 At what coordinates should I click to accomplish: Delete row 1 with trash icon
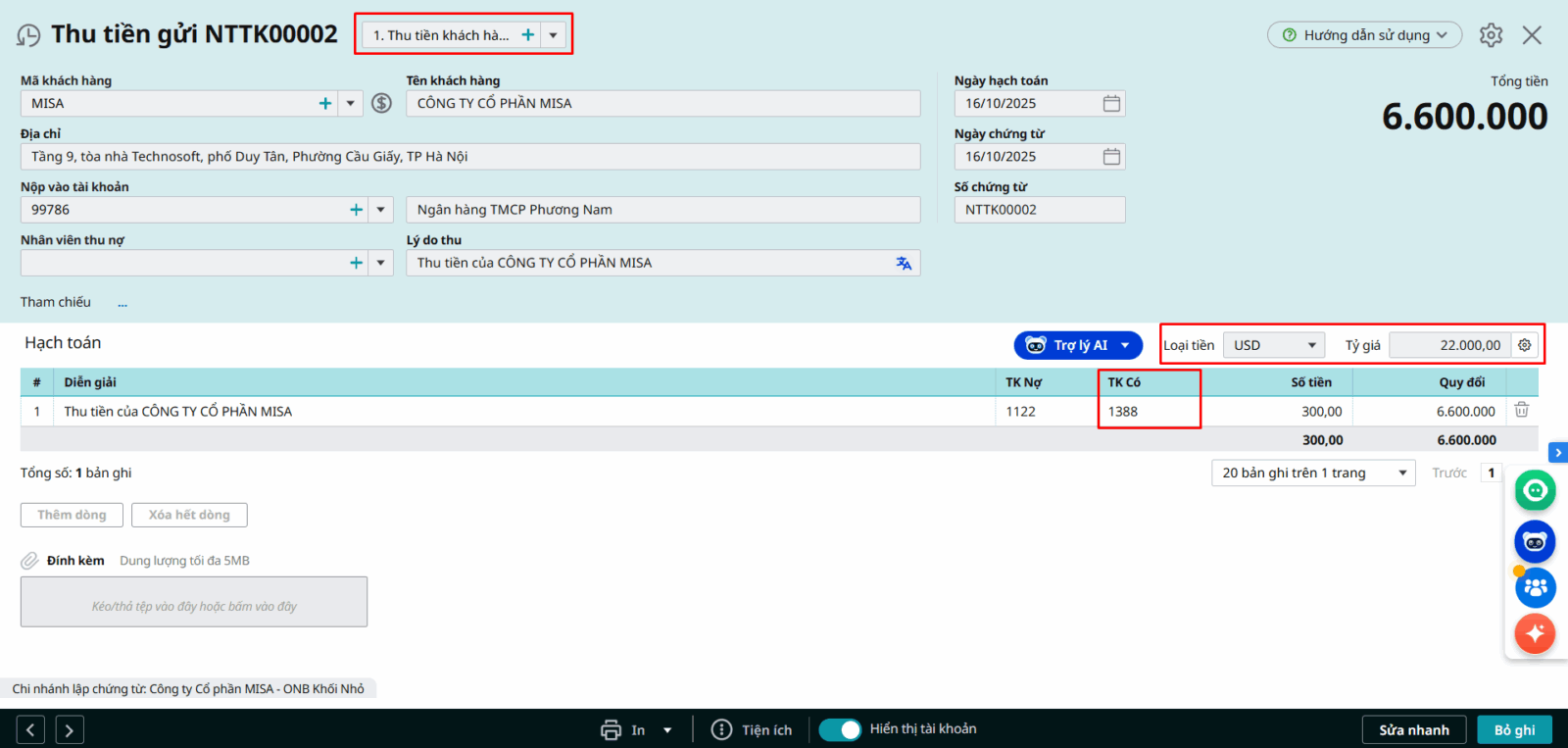point(1521,410)
